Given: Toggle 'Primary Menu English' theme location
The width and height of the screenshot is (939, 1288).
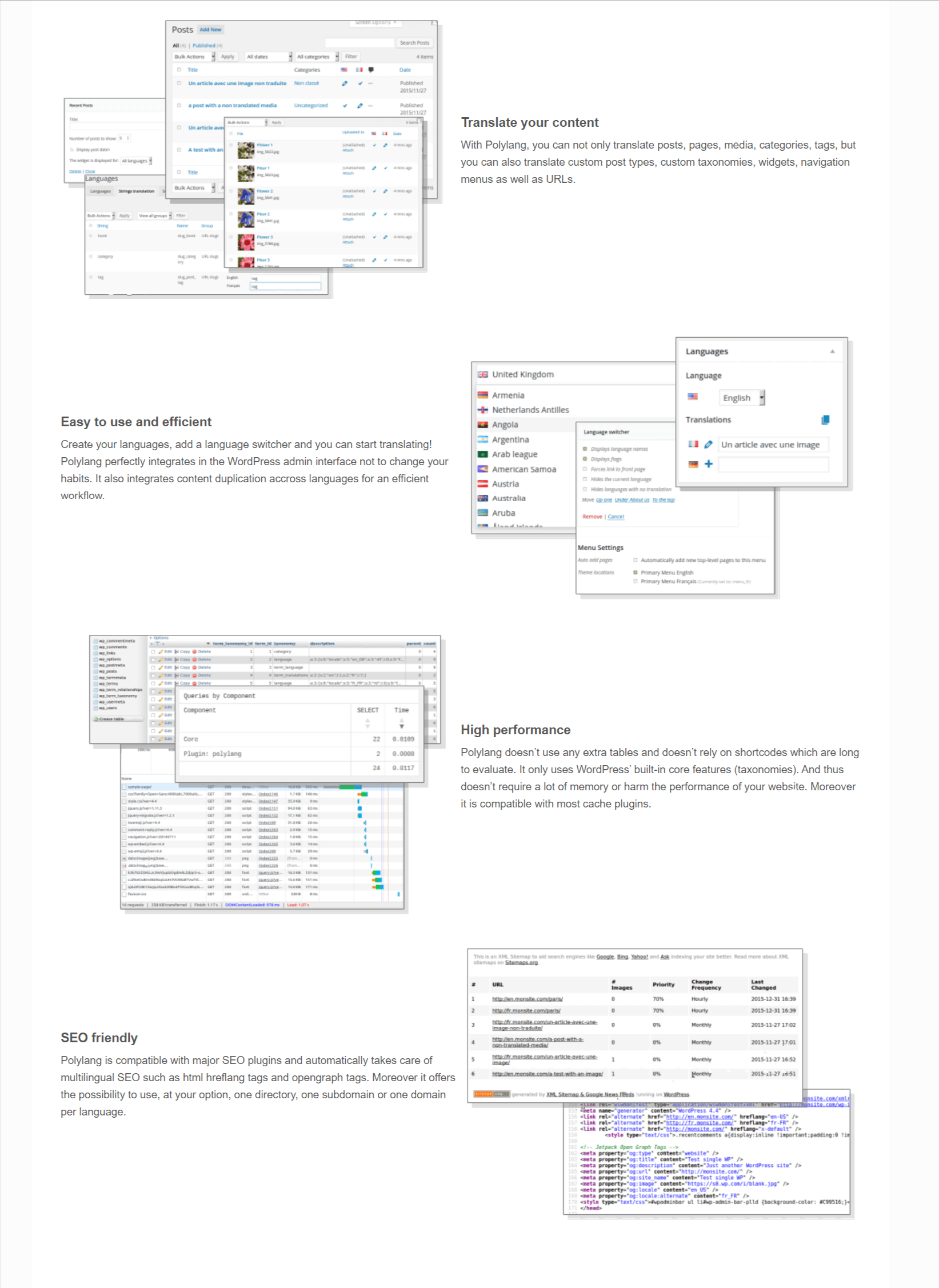Looking at the screenshot, I should click(636, 572).
